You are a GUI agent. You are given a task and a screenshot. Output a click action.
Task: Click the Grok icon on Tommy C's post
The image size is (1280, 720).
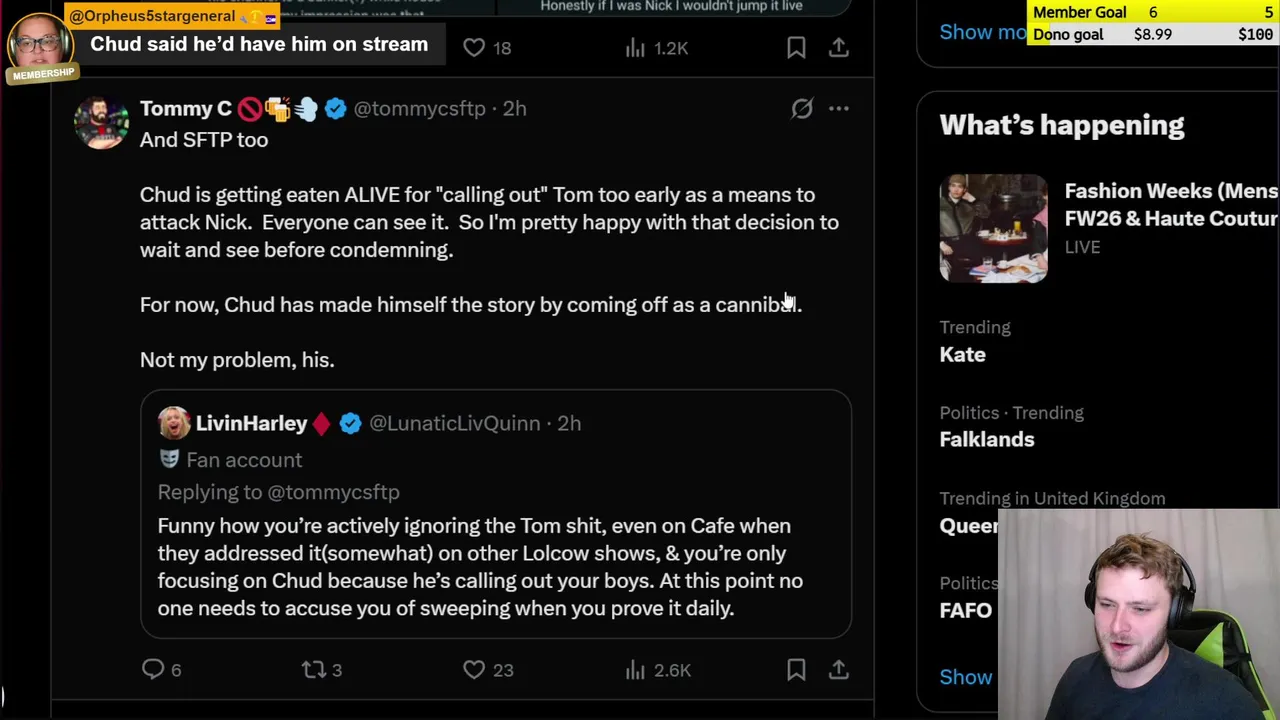[x=802, y=108]
